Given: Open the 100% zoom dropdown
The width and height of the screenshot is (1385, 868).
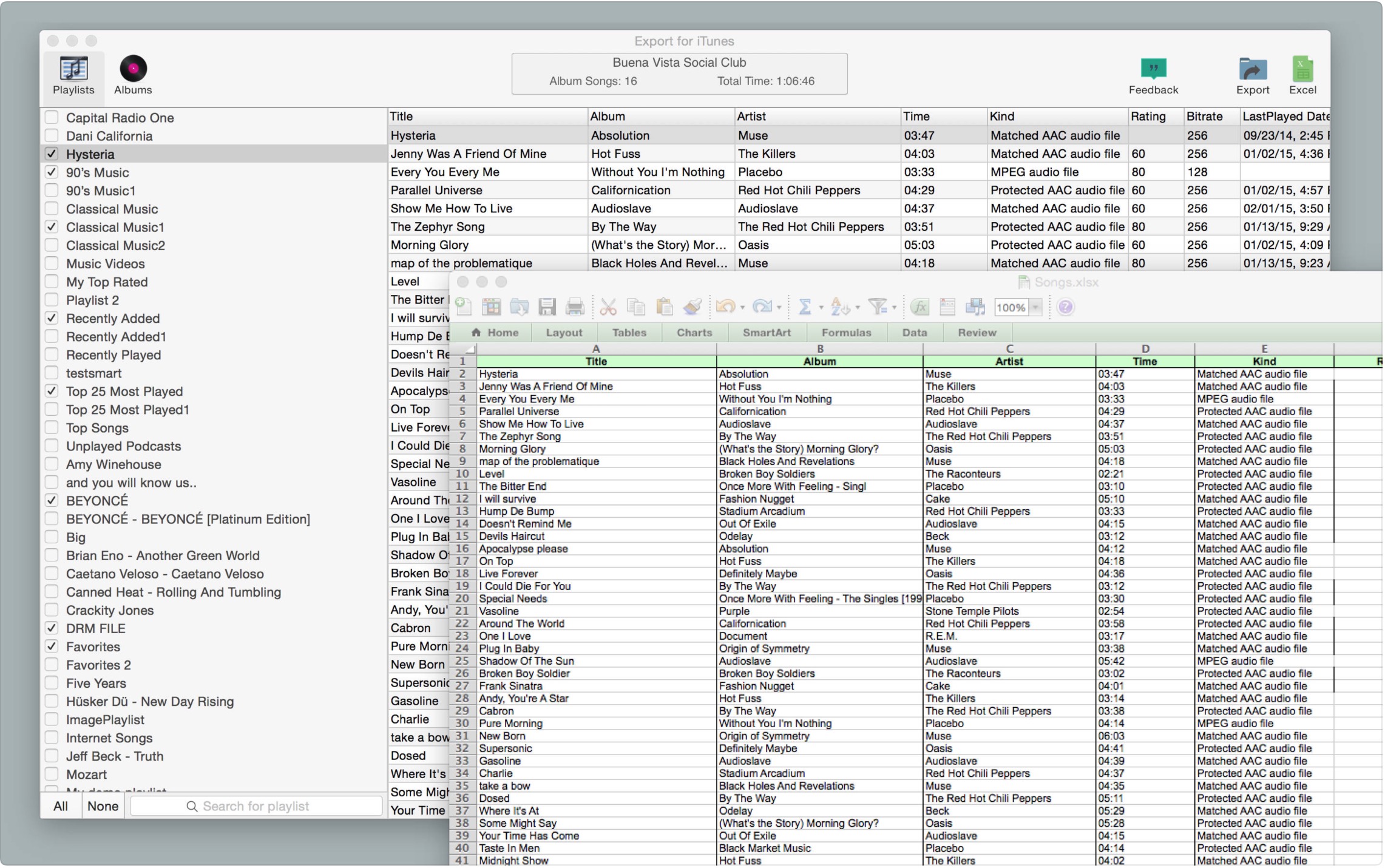Looking at the screenshot, I should (1035, 308).
